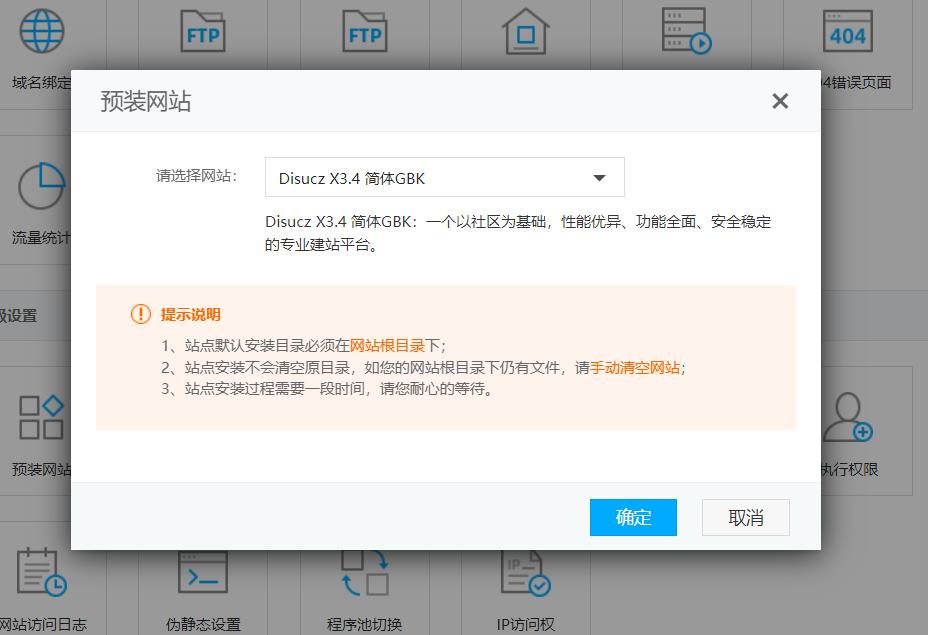Close the 预装网站 dialog
Screen dimensions: 928x635
click(780, 101)
